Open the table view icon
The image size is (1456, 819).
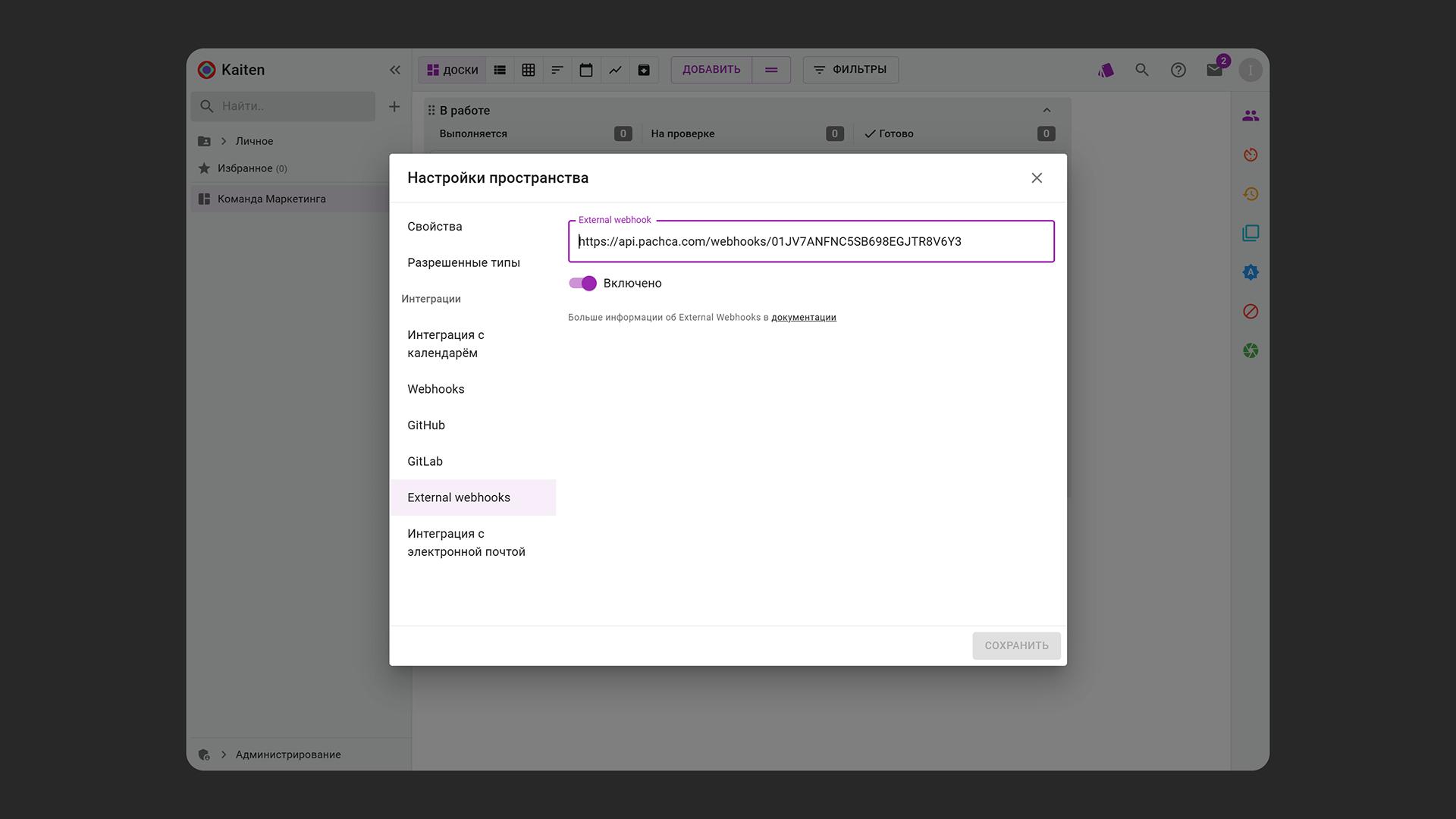click(529, 70)
